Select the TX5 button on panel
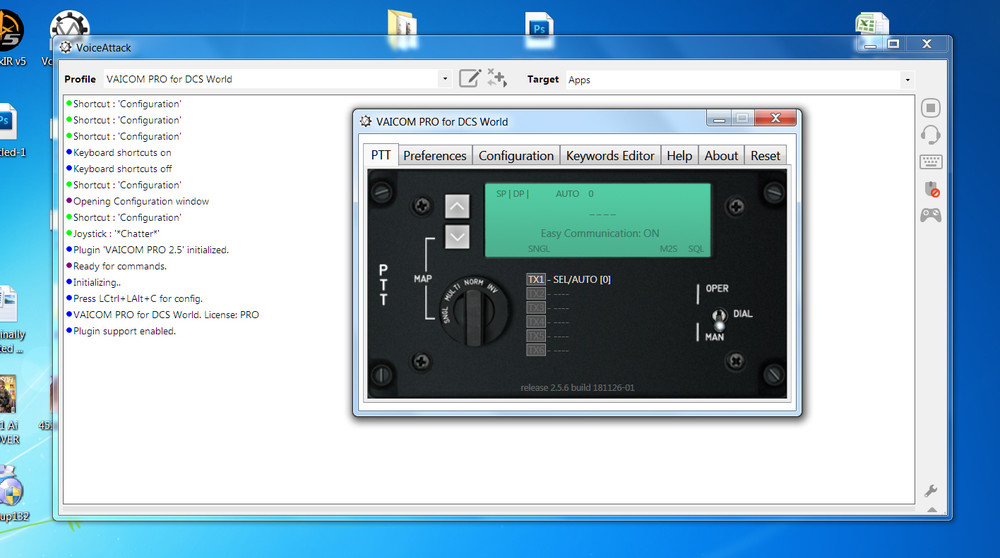Viewport: 1000px width, 558px height. pyautogui.click(x=536, y=335)
